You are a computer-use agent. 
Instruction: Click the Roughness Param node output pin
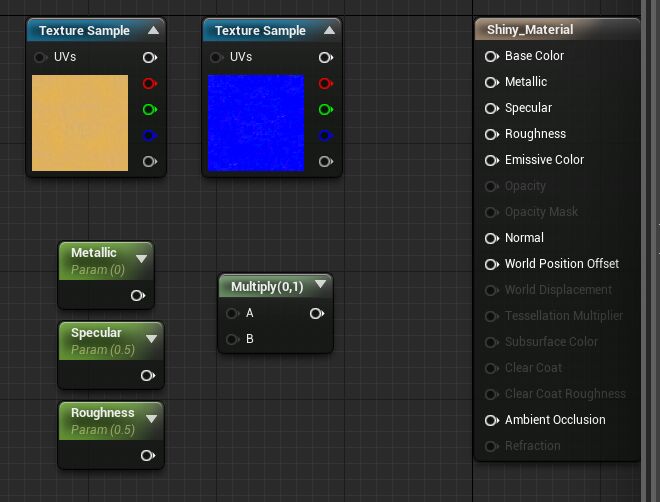(x=148, y=456)
